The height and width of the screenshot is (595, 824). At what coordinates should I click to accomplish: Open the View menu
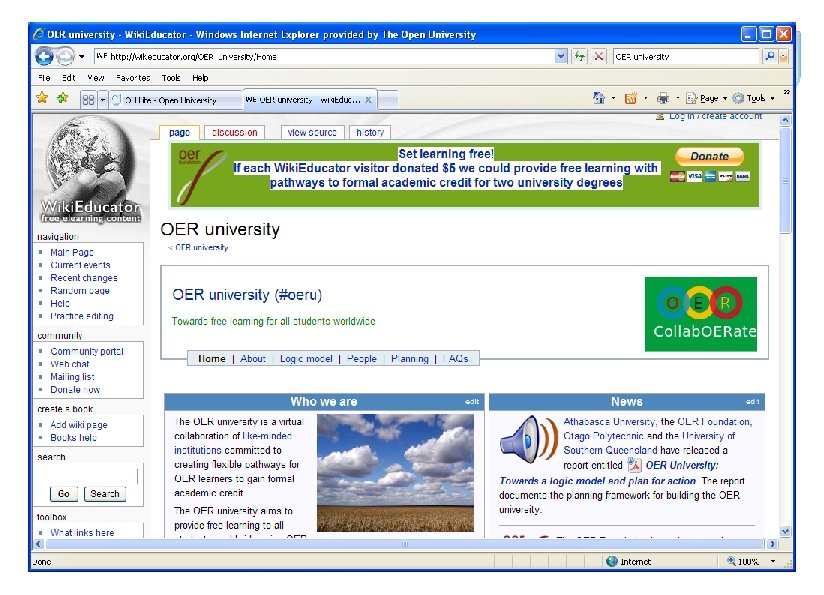tap(96, 78)
